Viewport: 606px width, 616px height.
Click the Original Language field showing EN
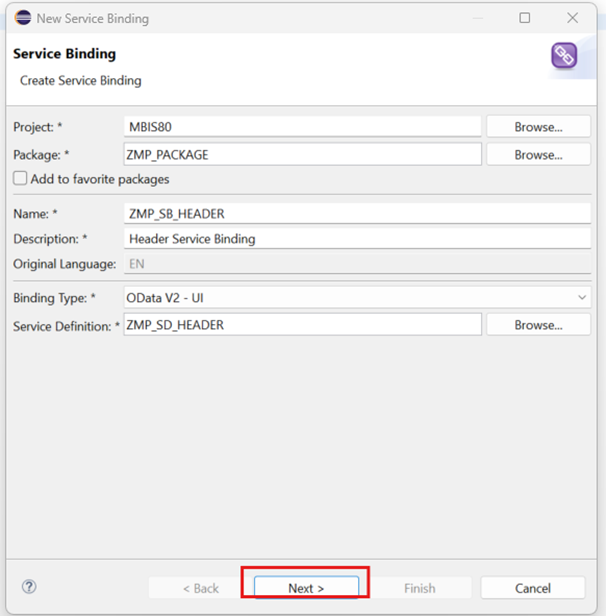pos(356,264)
